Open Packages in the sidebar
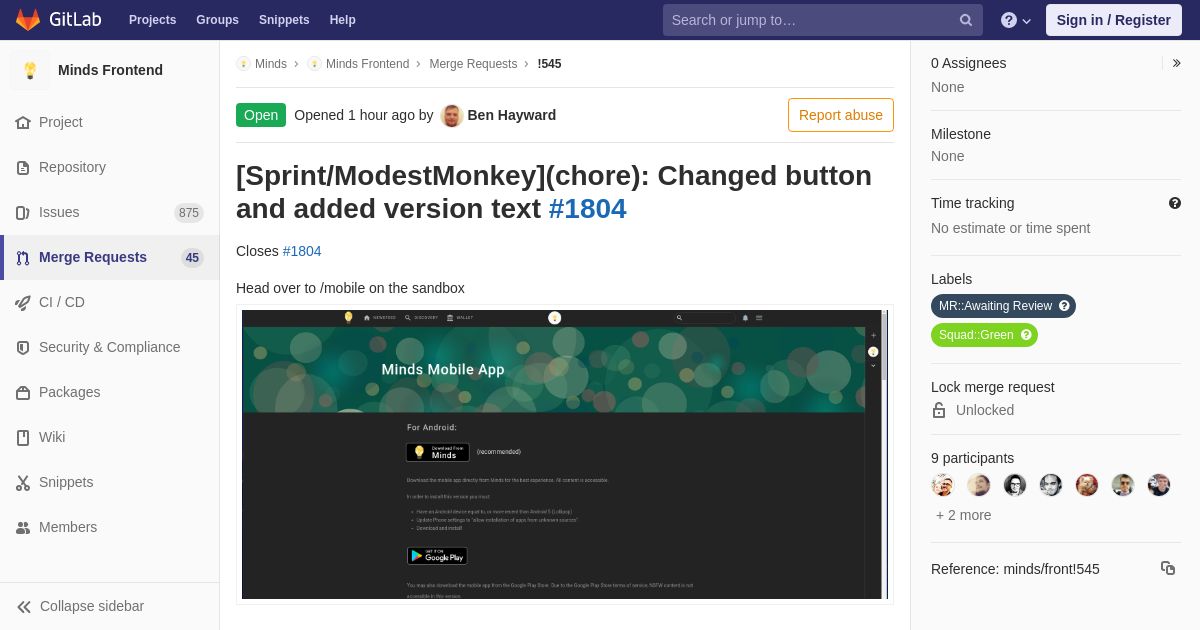1200x630 pixels. click(110, 392)
